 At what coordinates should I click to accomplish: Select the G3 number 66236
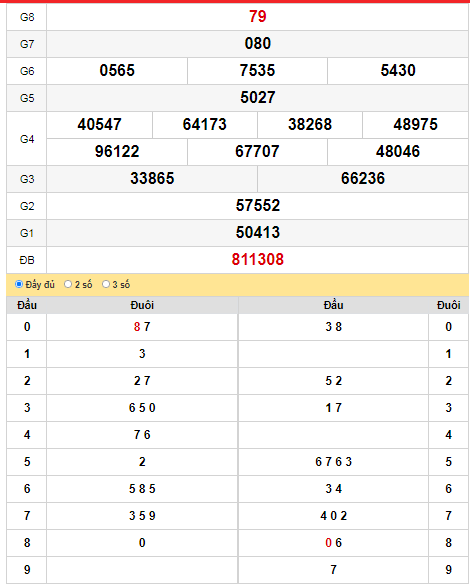coord(363,178)
